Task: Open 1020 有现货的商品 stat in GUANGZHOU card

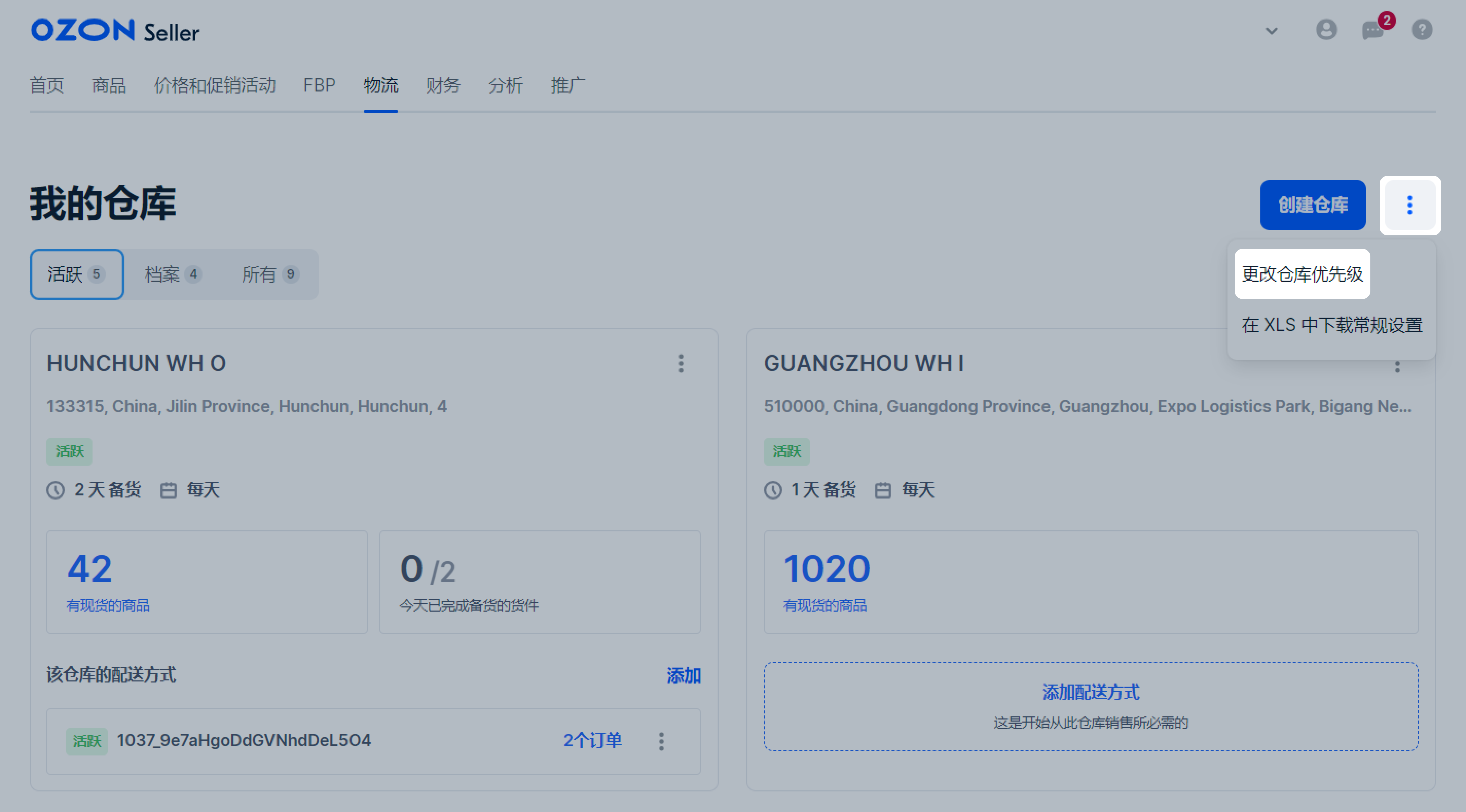Action: (1091, 582)
